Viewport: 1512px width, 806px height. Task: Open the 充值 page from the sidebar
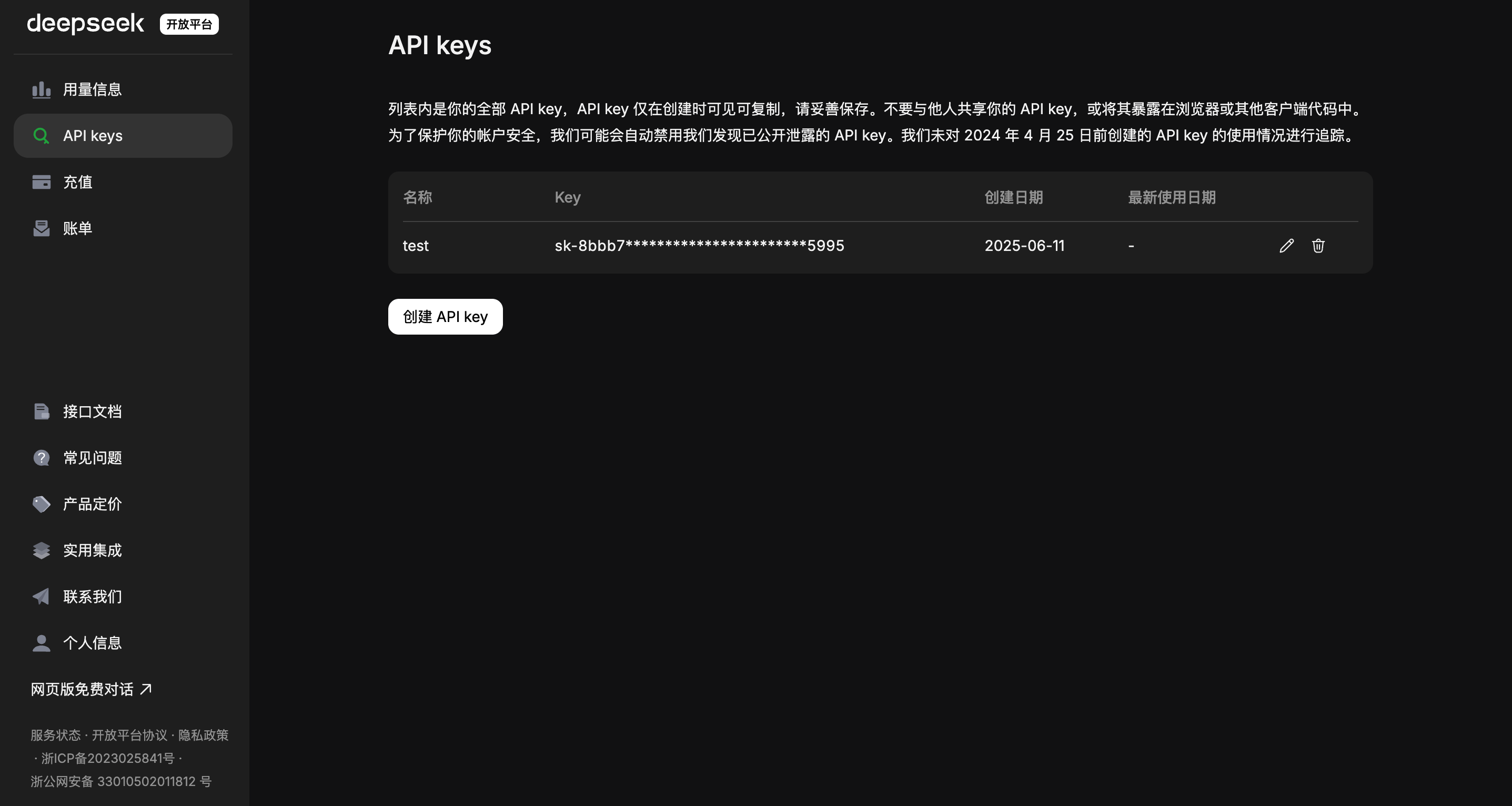tap(77, 182)
